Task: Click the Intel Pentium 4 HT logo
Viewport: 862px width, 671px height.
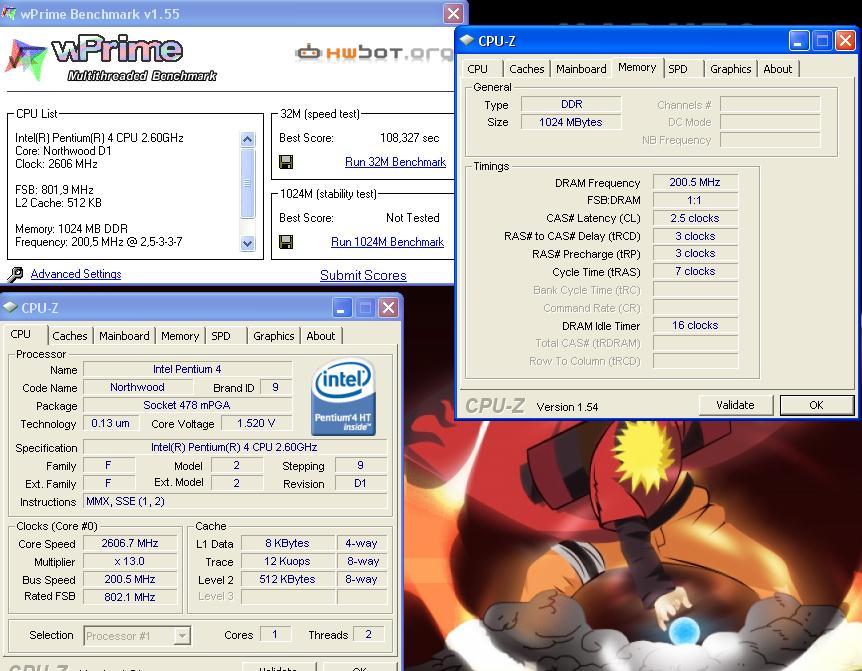Action: pyautogui.click(x=343, y=396)
